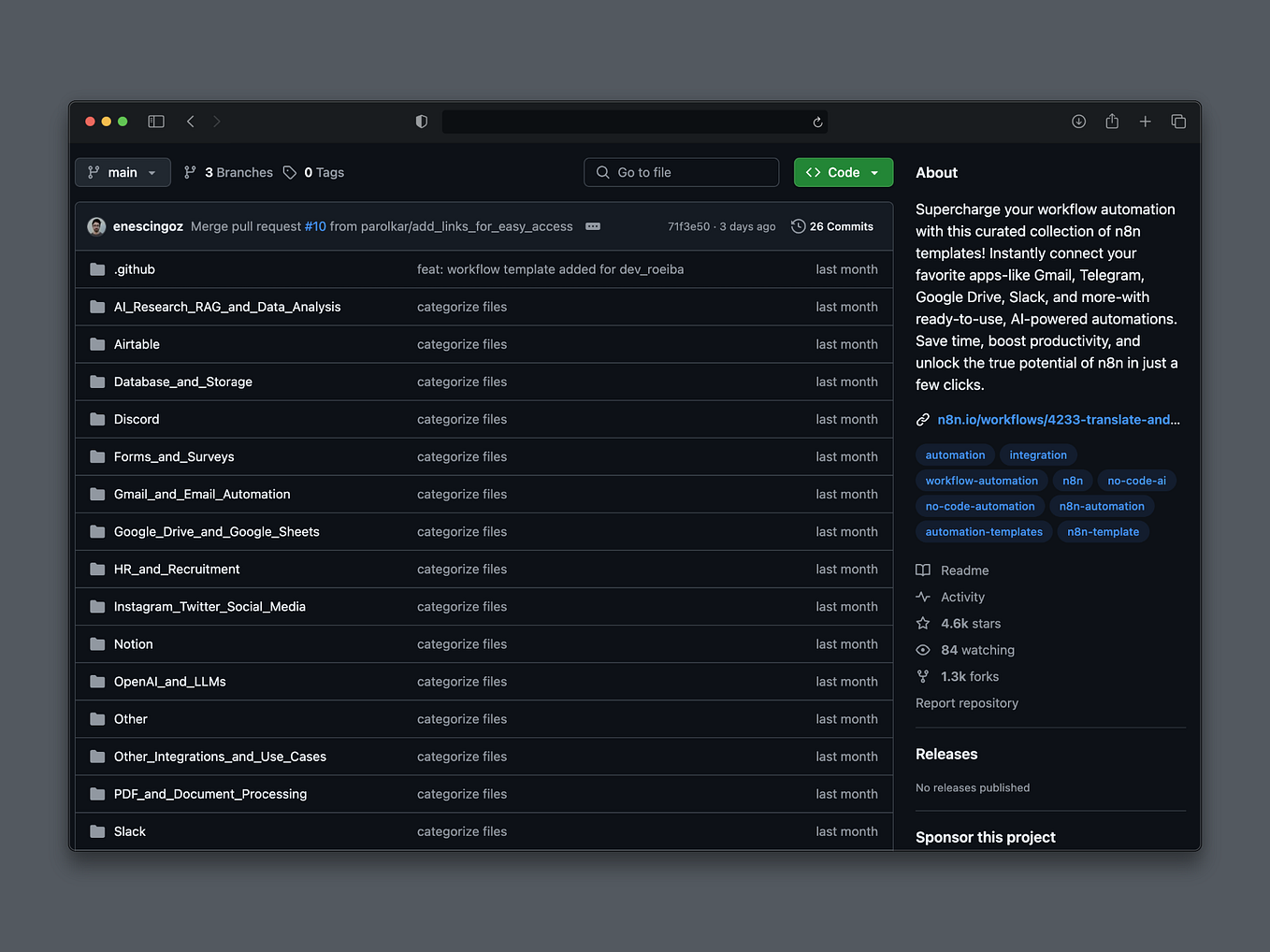1270x952 pixels.
Task: Click the Safari address bar
Action: tap(634, 122)
